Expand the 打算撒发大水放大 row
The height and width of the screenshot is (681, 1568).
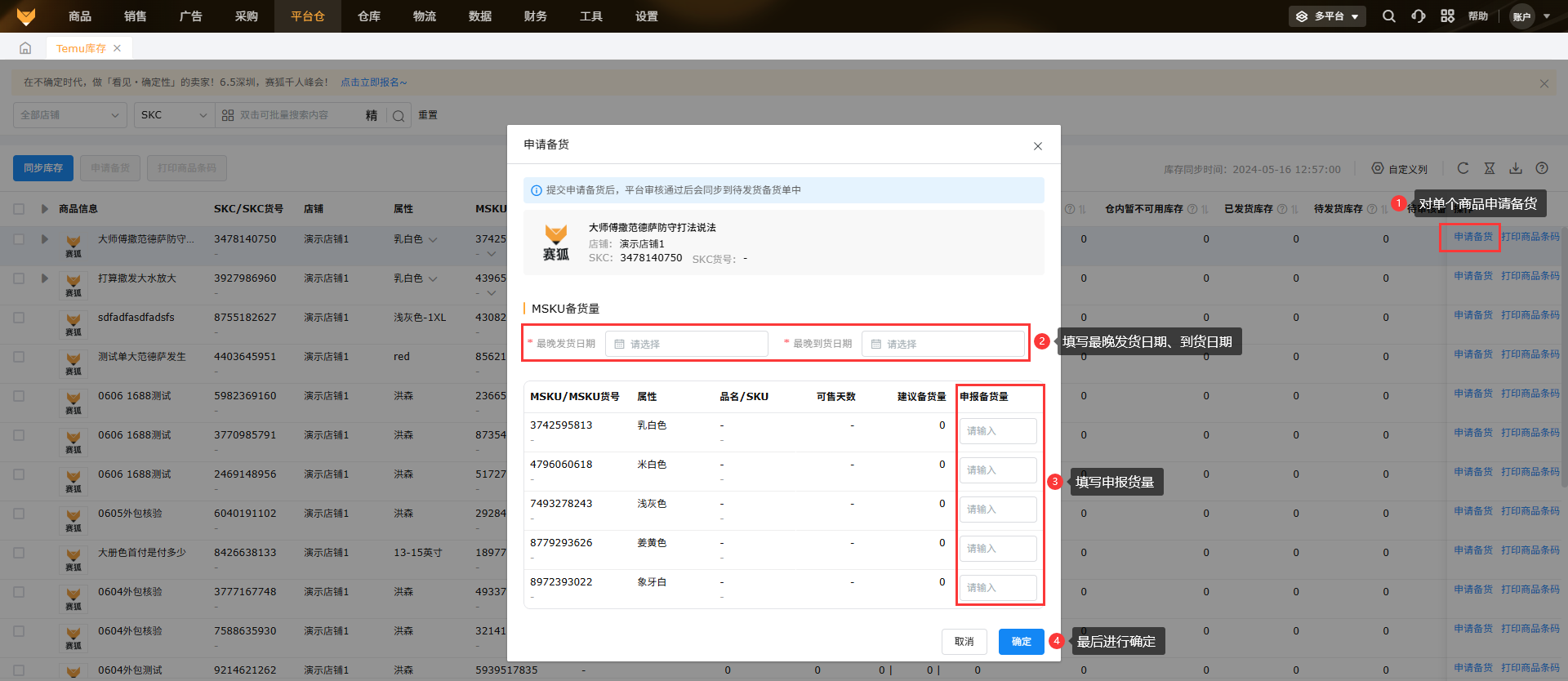[x=45, y=278]
